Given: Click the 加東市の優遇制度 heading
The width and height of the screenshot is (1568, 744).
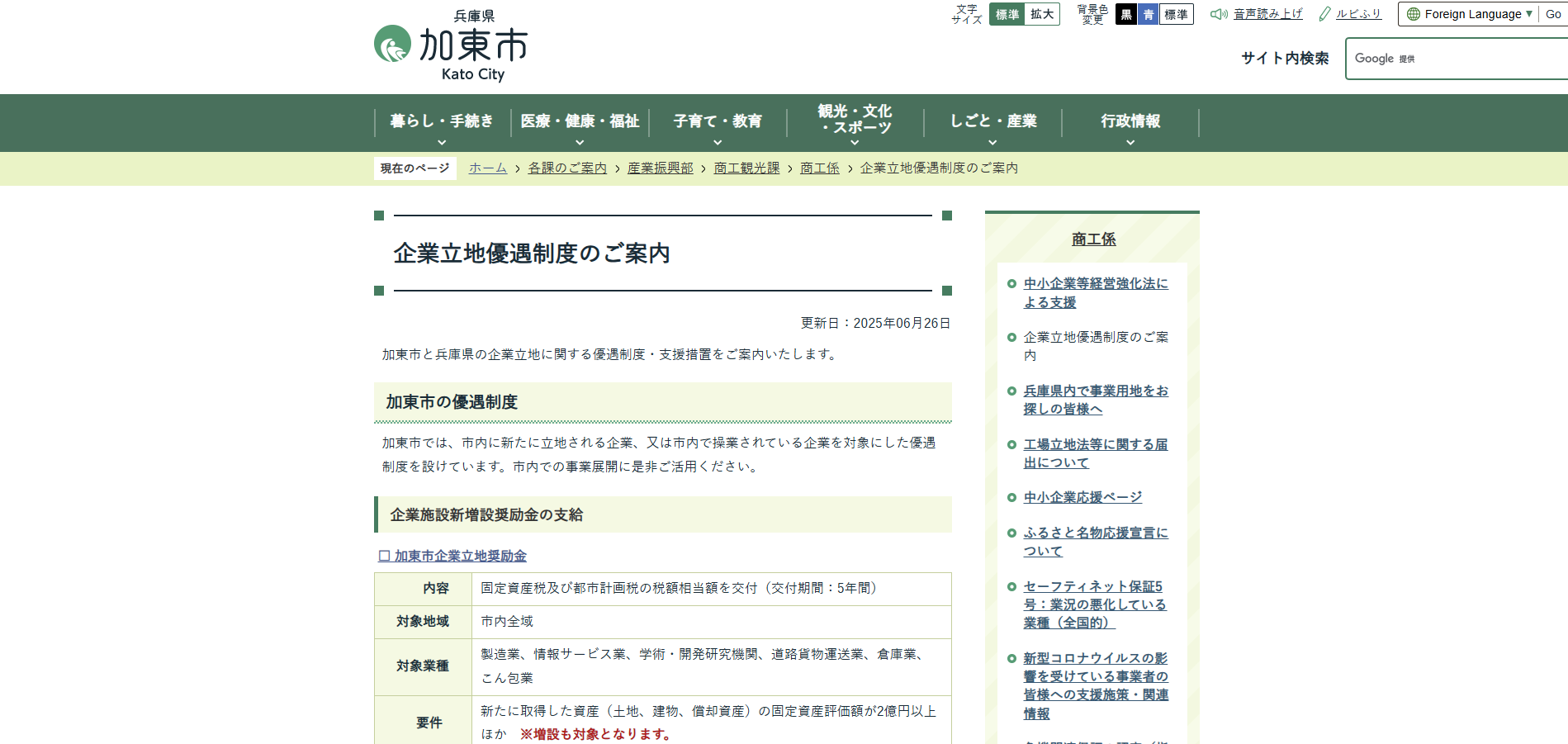Looking at the screenshot, I should (663, 402).
